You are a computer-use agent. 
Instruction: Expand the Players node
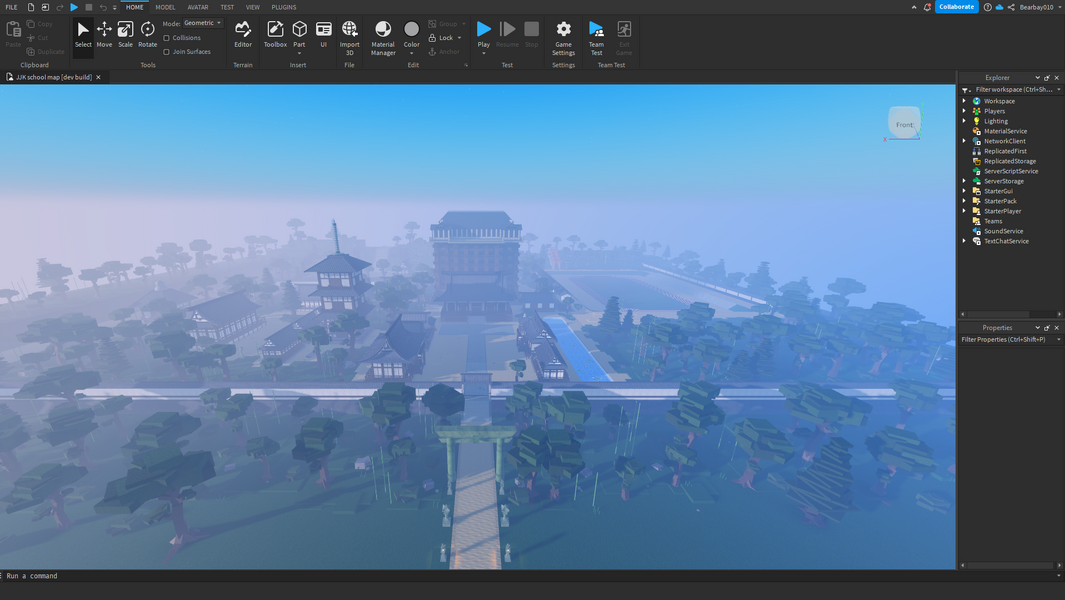click(964, 111)
